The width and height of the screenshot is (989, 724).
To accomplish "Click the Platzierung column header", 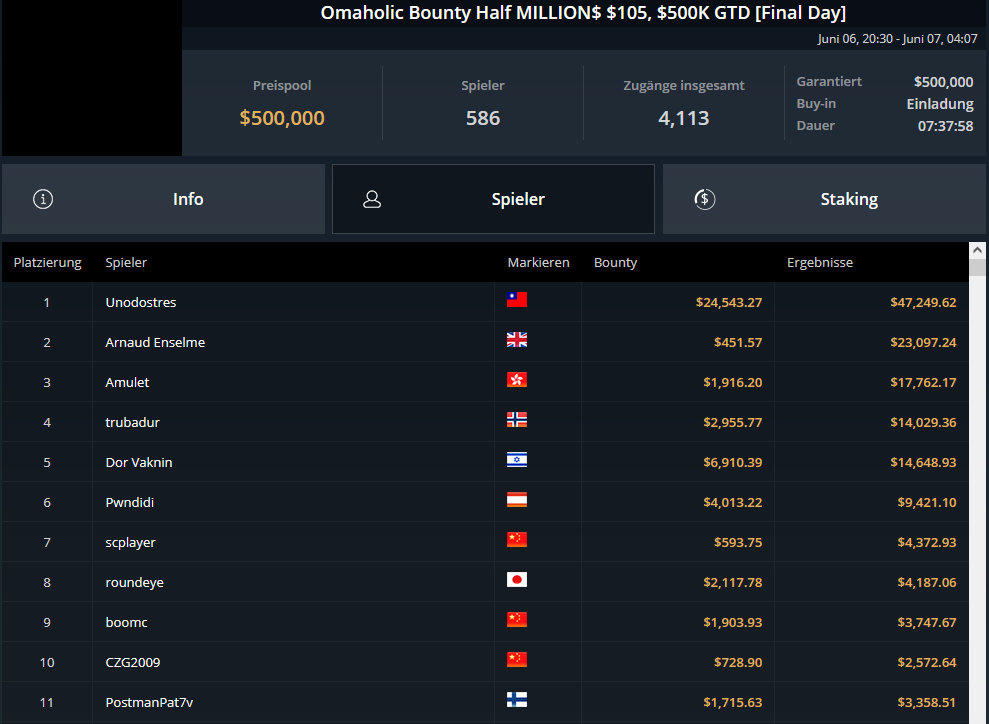I will [47, 262].
